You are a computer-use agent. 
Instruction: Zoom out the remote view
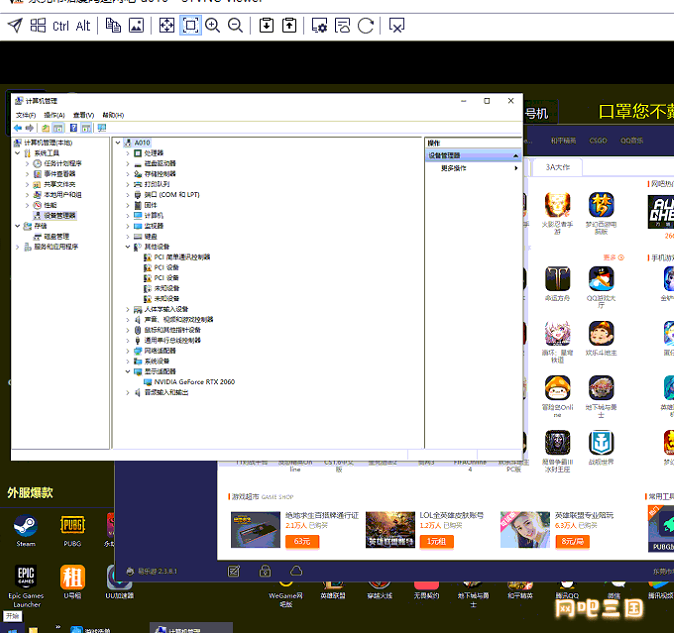[235, 25]
